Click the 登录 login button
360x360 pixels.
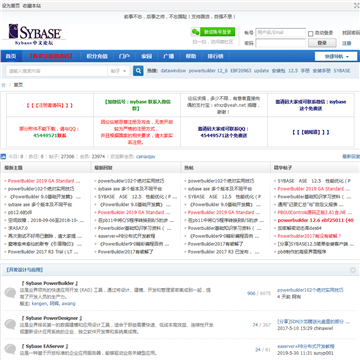322,43
